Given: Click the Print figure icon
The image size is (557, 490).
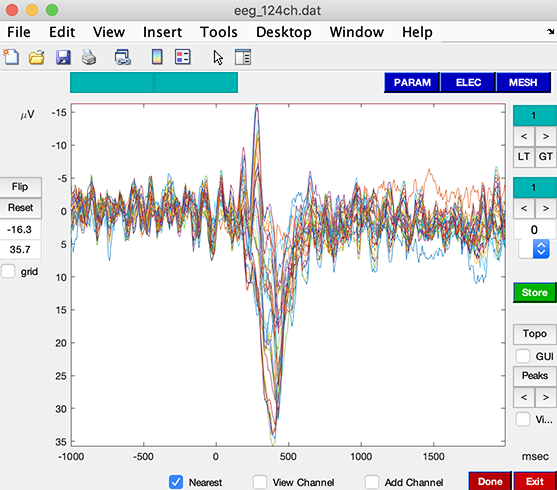Looking at the screenshot, I should (89, 57).
